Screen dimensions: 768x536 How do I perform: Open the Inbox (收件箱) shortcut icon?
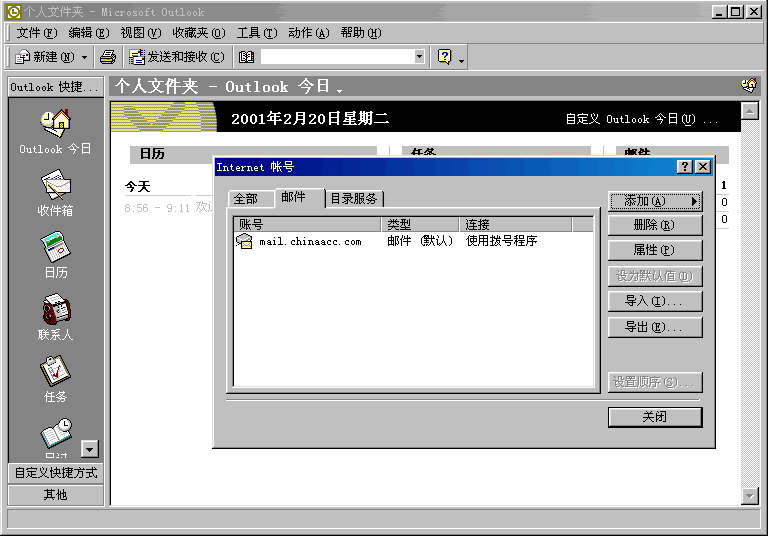point(55,185)
